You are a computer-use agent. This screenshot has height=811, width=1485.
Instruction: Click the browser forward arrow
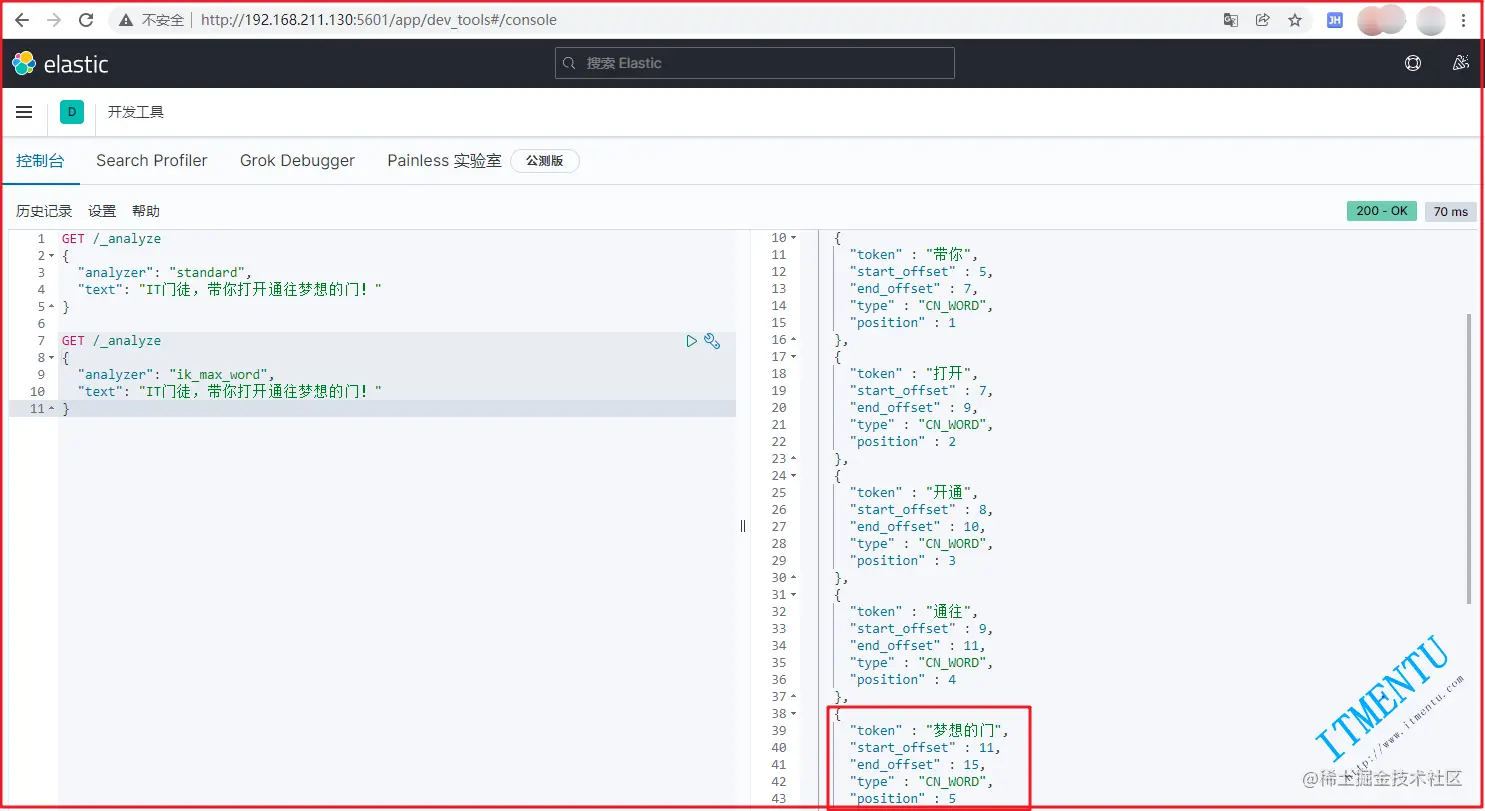click(54, 20)
